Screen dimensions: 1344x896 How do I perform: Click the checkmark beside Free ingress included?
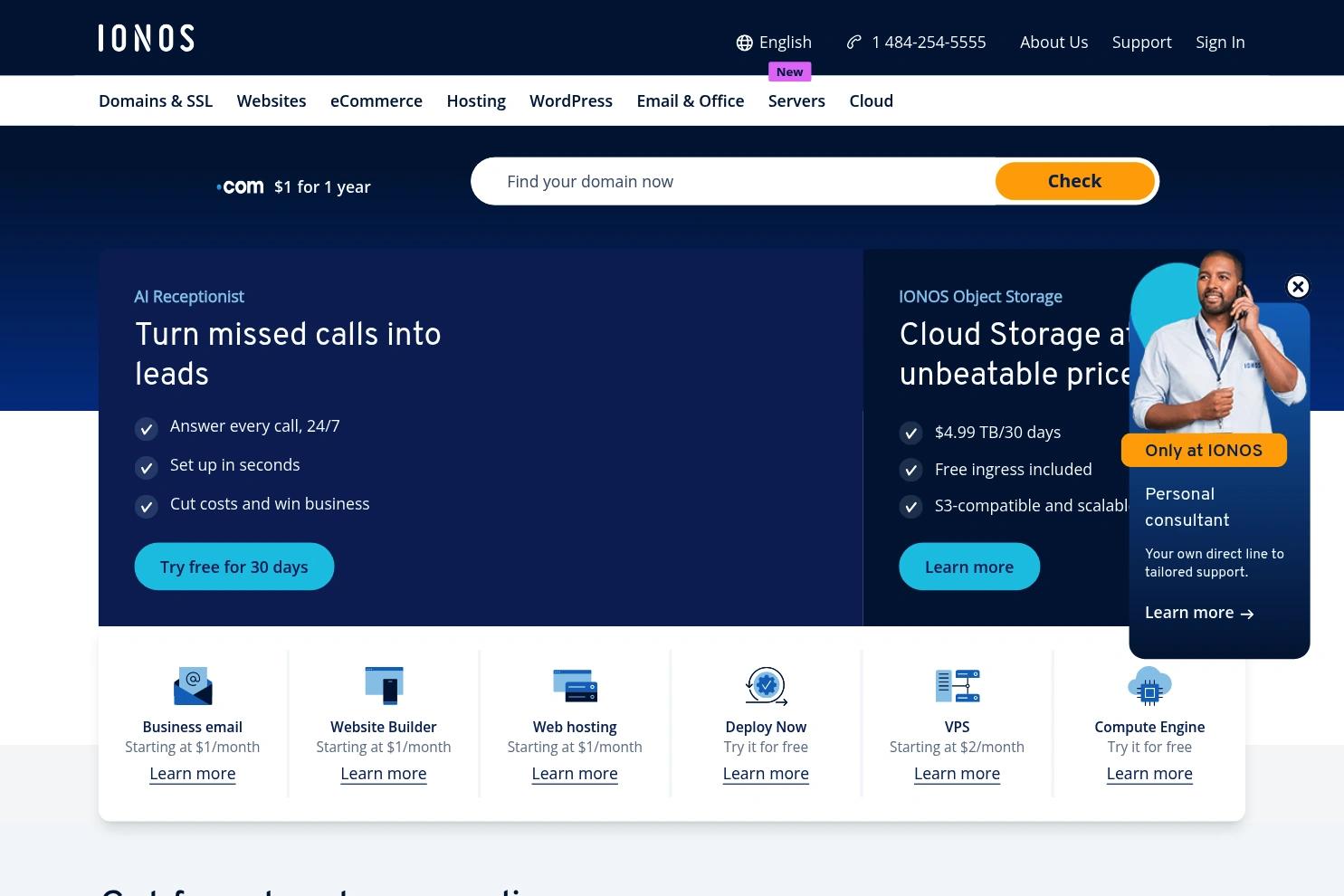pos(910,470)
